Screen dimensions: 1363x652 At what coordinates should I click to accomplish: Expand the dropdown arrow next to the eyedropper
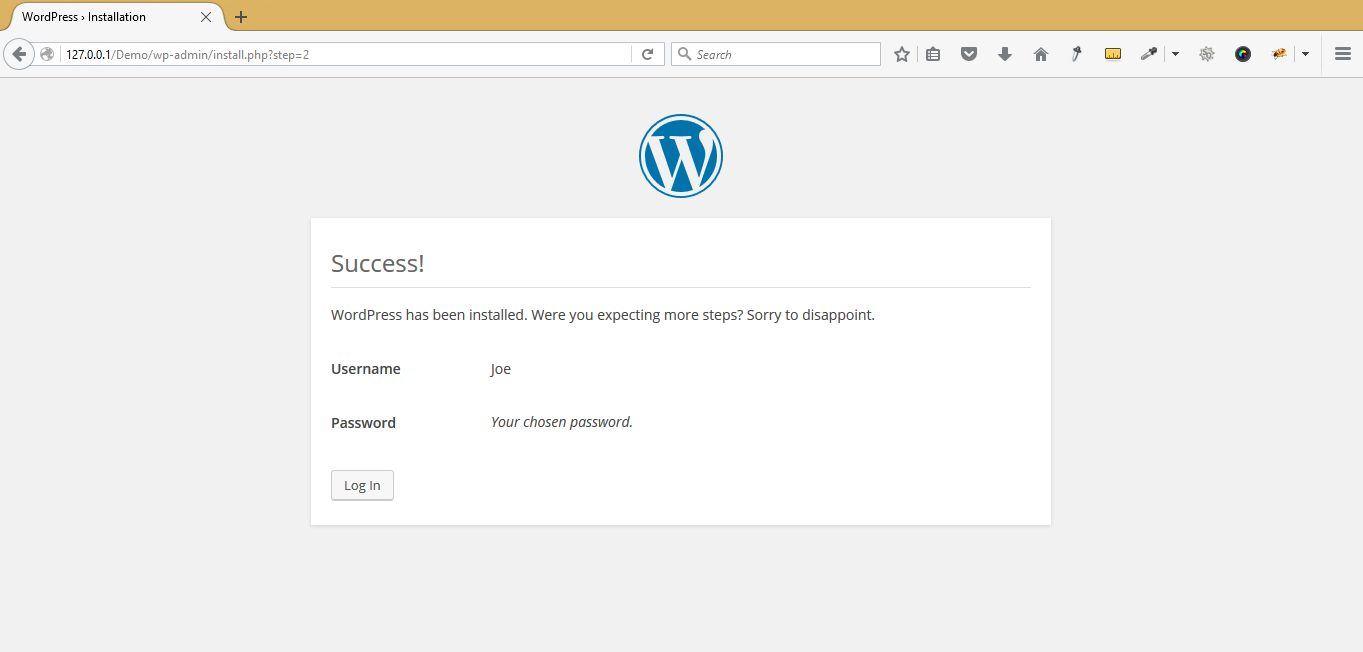tap(1174, 53)
